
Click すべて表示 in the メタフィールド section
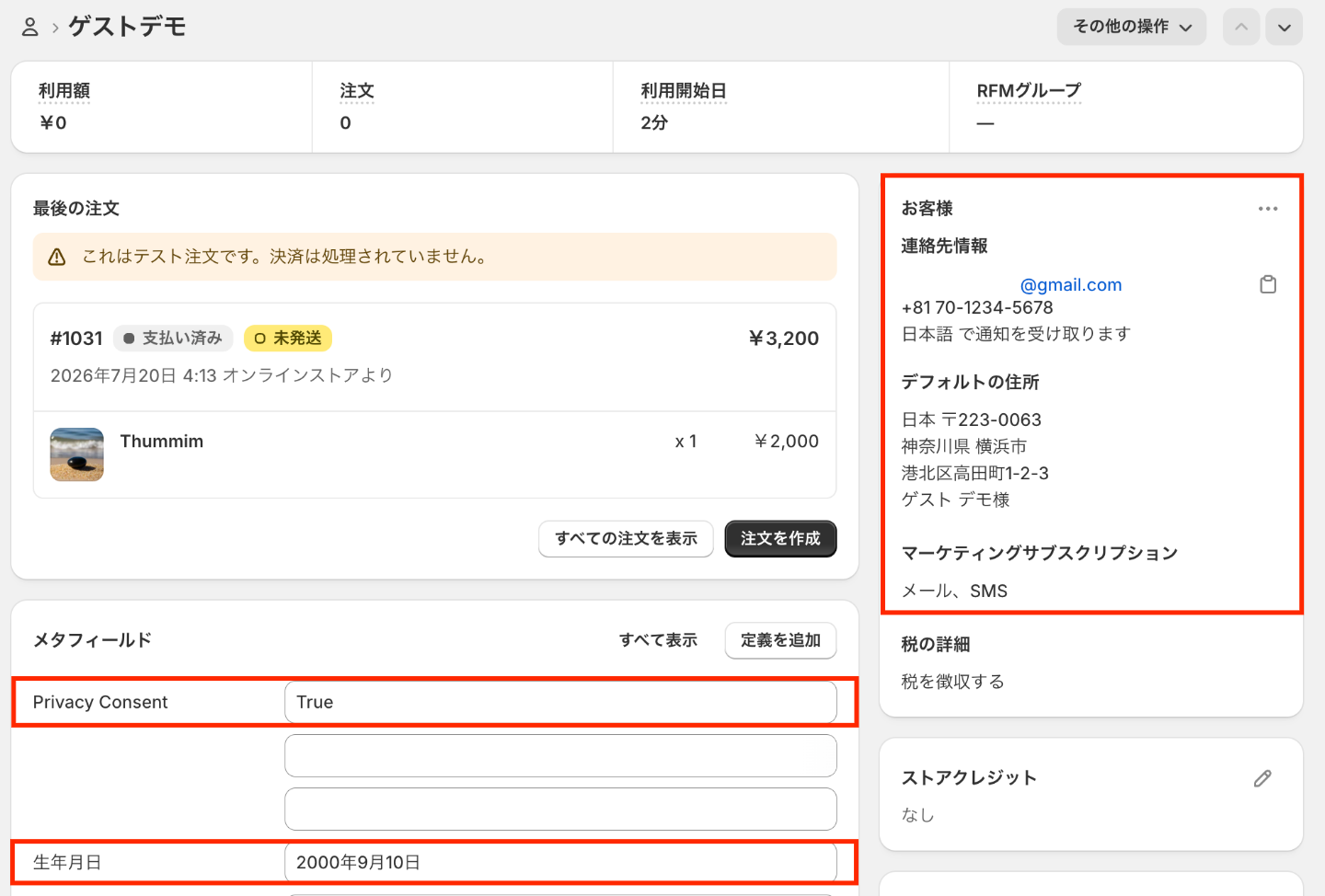coord(658,640)
